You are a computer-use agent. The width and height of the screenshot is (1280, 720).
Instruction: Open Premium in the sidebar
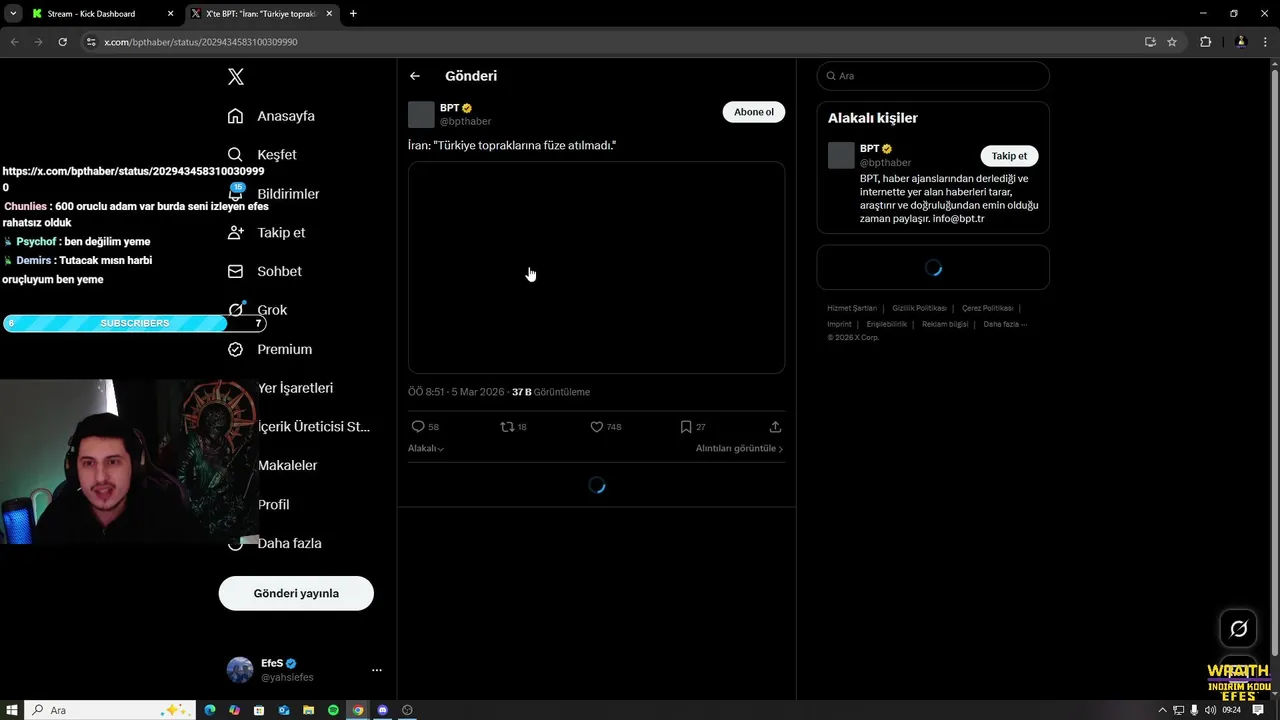click(x=269, y=349)
